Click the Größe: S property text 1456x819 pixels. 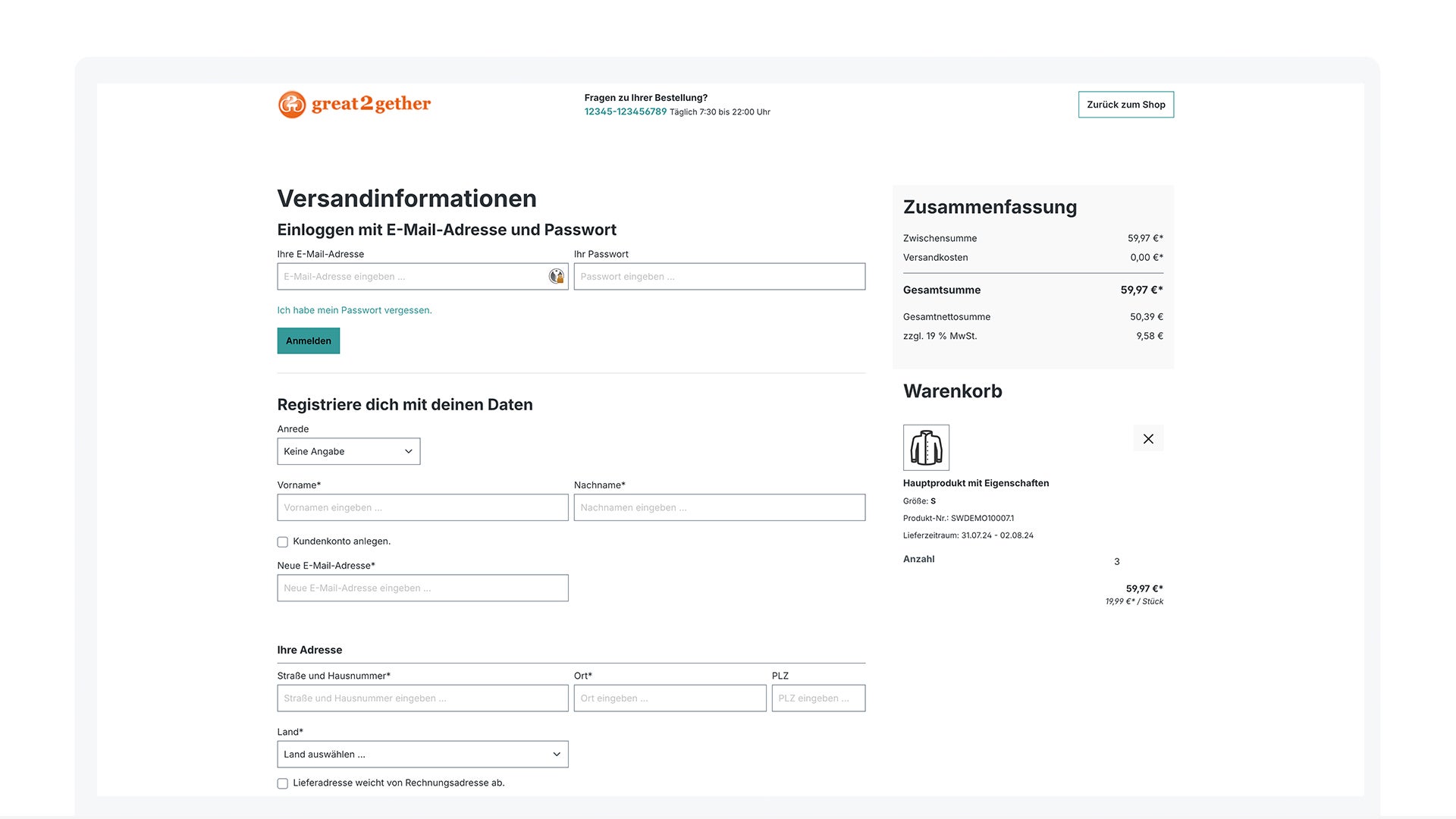919,501
